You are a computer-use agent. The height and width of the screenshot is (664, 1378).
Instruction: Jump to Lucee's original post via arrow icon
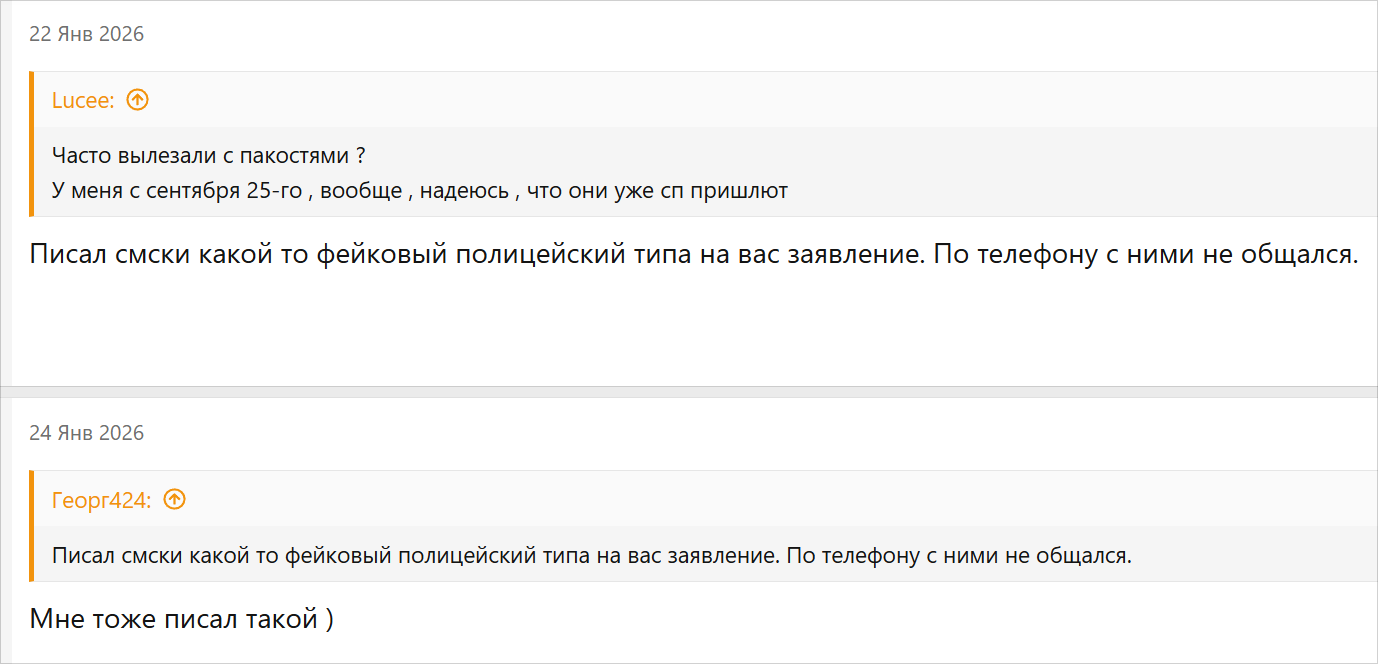click(138, 100)
